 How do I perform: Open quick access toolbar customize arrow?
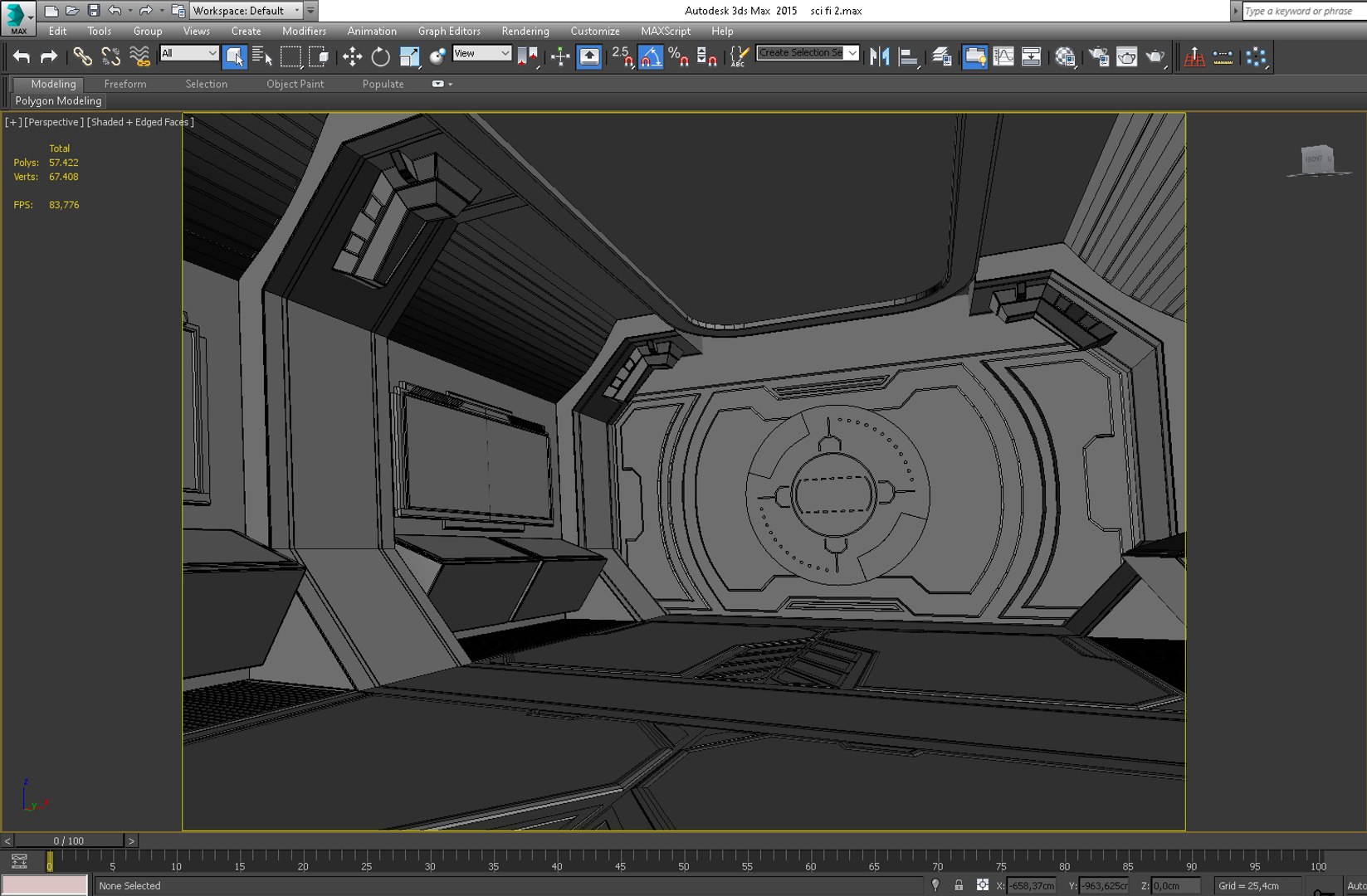click(310, 11)
